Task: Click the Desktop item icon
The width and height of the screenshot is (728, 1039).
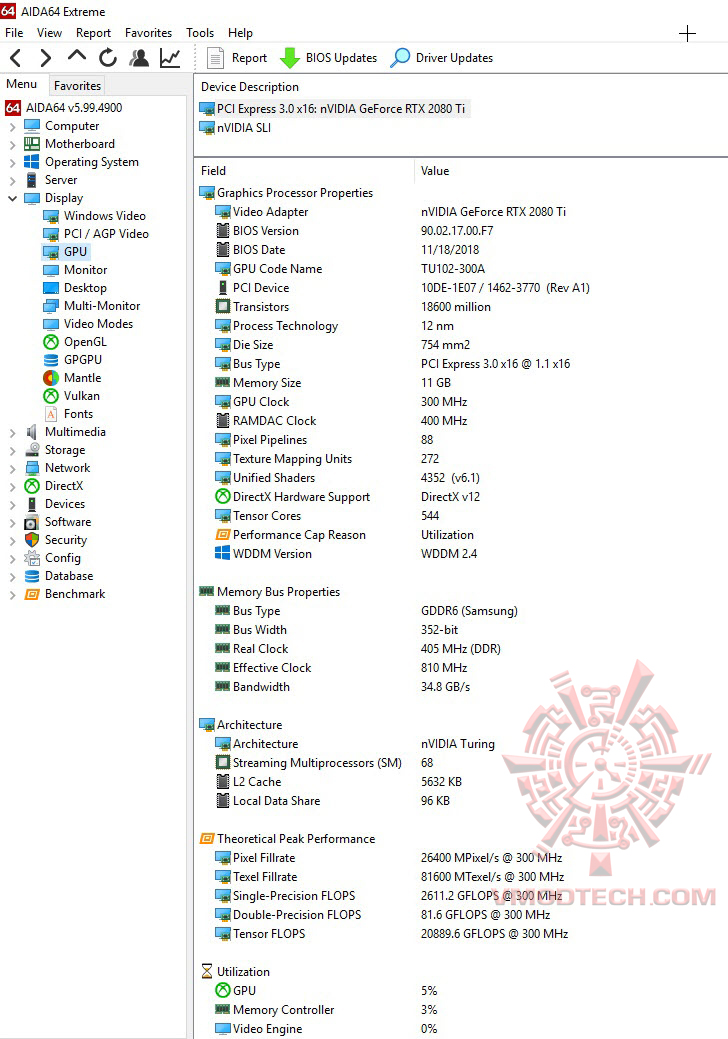Action: [51, 288]
